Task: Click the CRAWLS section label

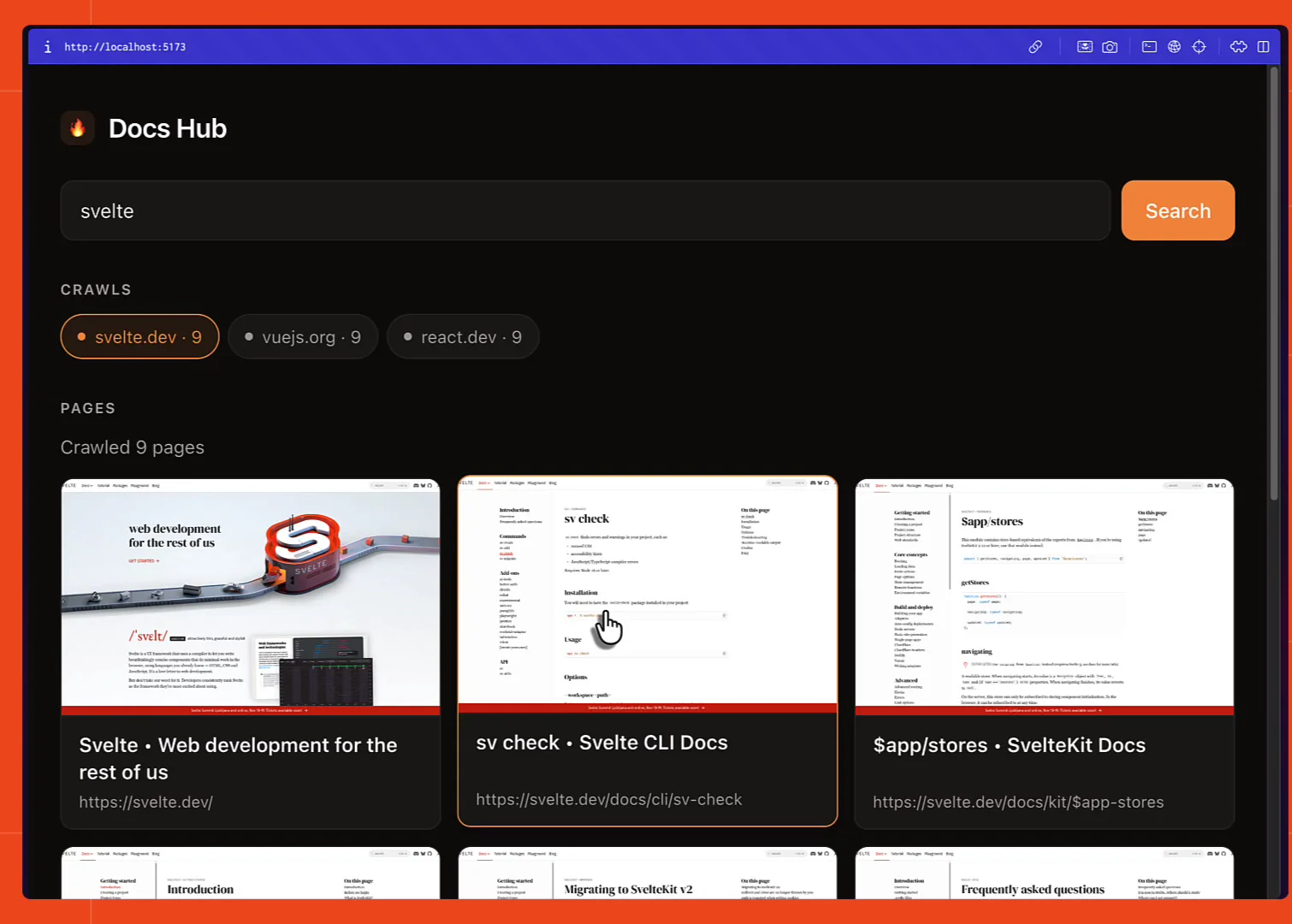Action: (x=96, y=290)
